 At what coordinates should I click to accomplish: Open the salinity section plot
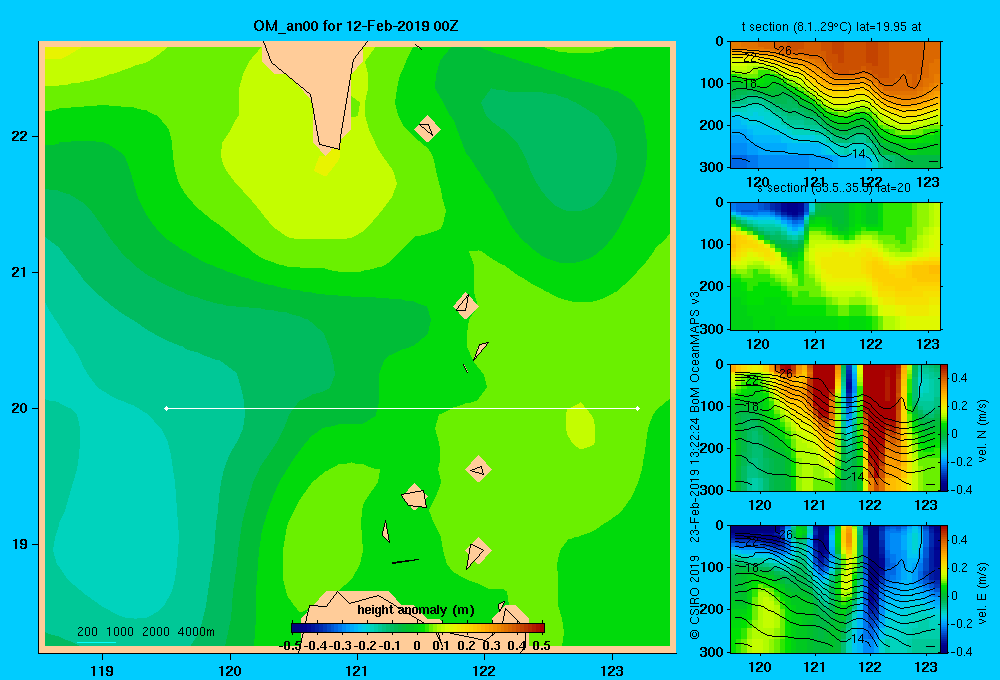pyautogui.click(x=835, y=266)
